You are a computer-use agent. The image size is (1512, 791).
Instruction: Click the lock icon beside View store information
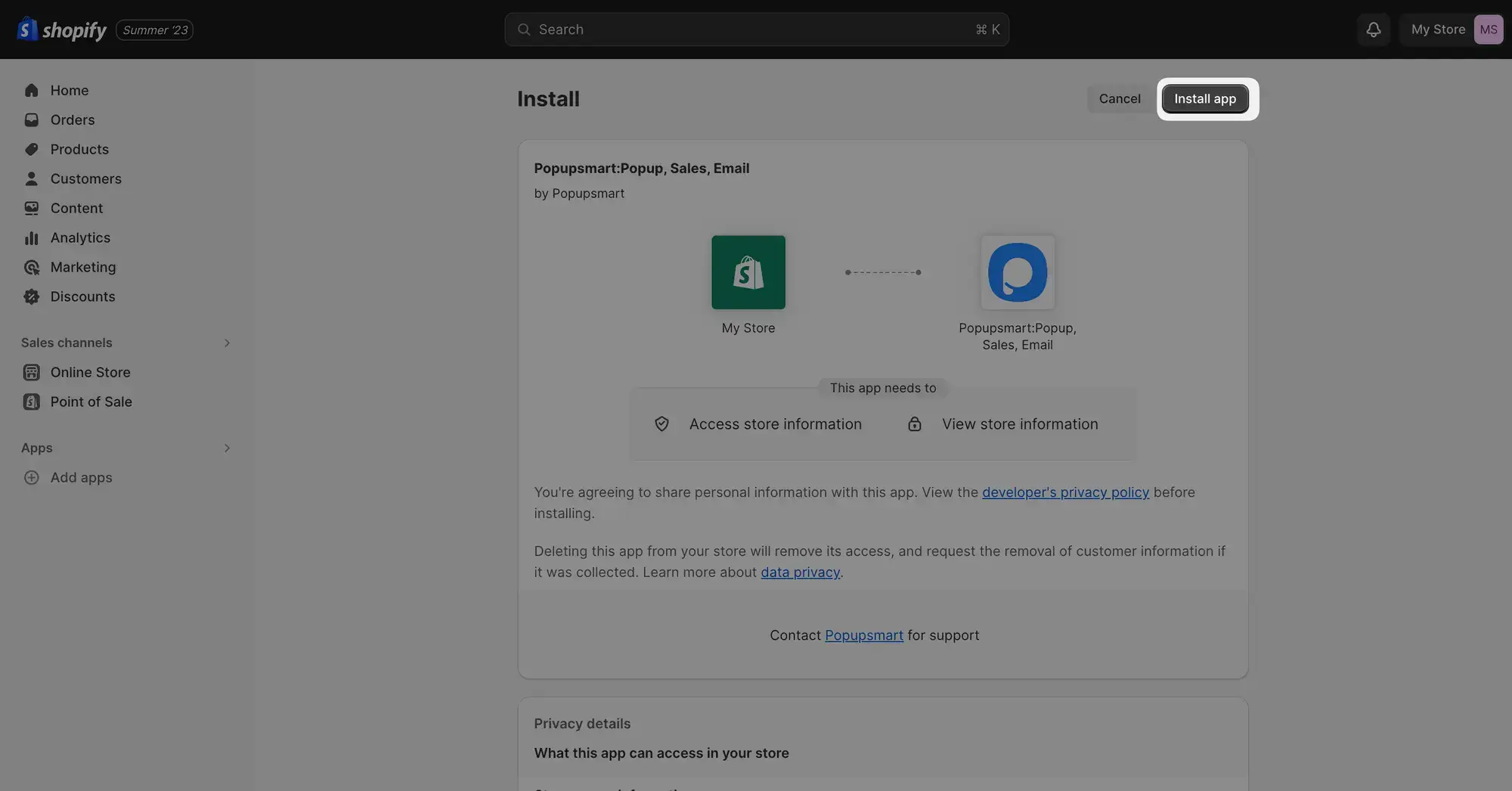tap(914, 424)
